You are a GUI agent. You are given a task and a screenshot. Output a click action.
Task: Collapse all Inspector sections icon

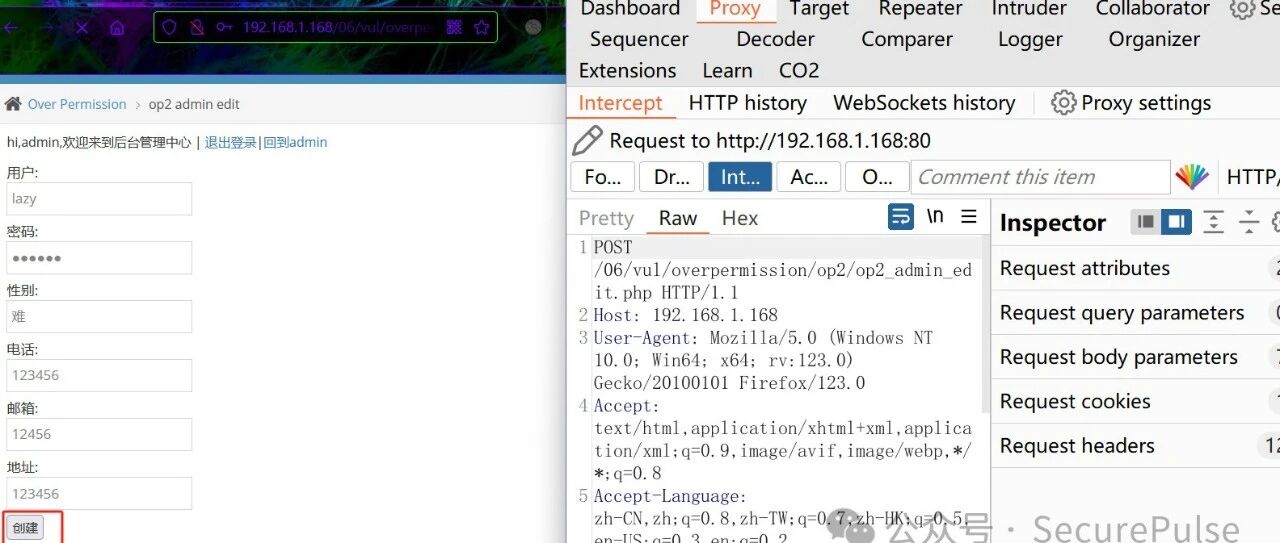1248,222
